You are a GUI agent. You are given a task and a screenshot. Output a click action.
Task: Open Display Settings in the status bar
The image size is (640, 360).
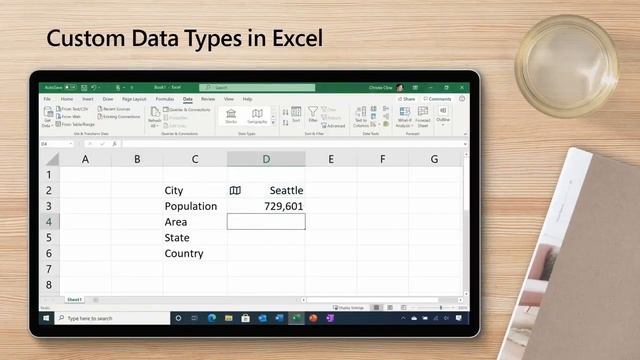pyautogui.click(x=348, y=308)
